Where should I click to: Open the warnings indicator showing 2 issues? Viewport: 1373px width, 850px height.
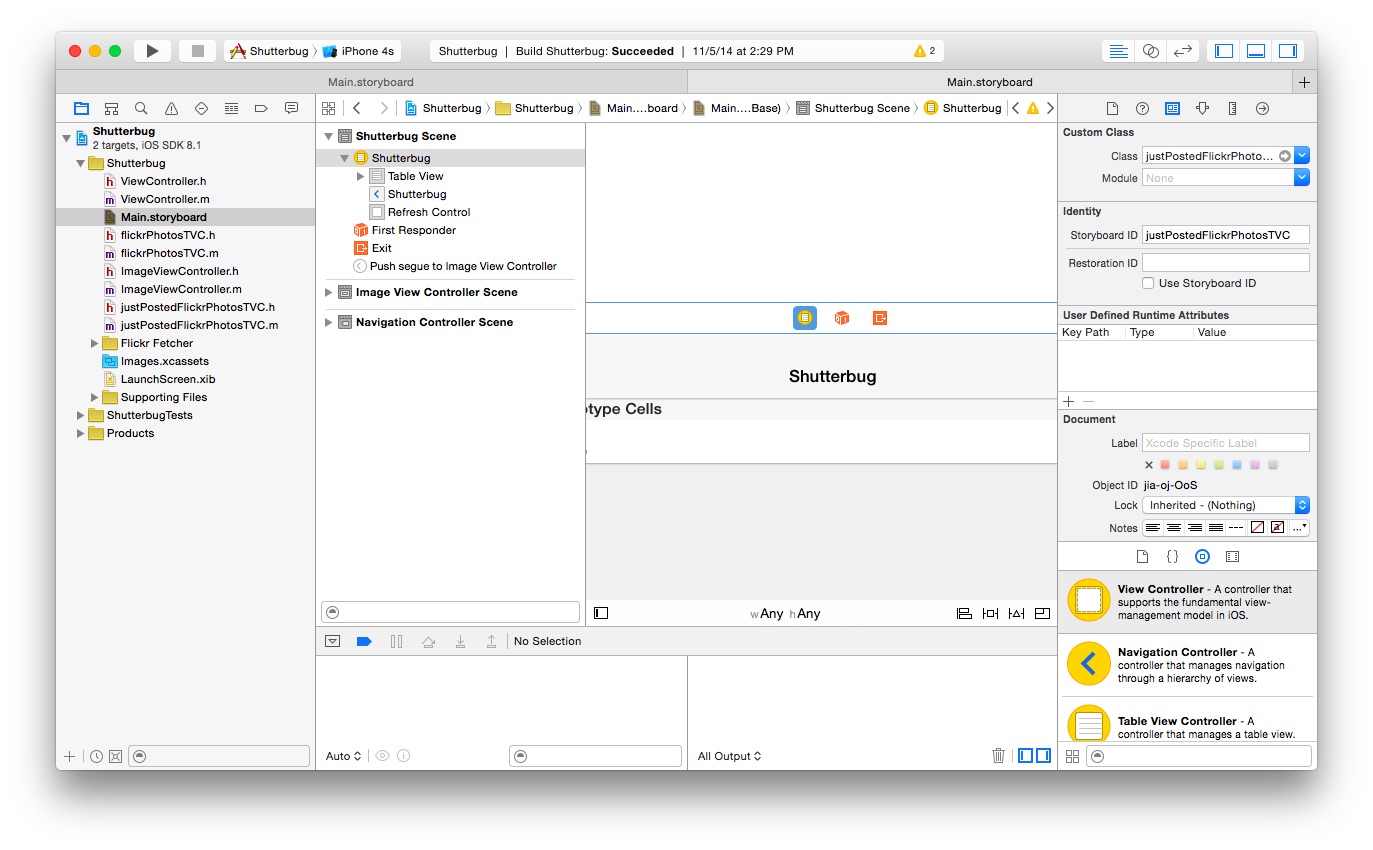tap(924, 51)
